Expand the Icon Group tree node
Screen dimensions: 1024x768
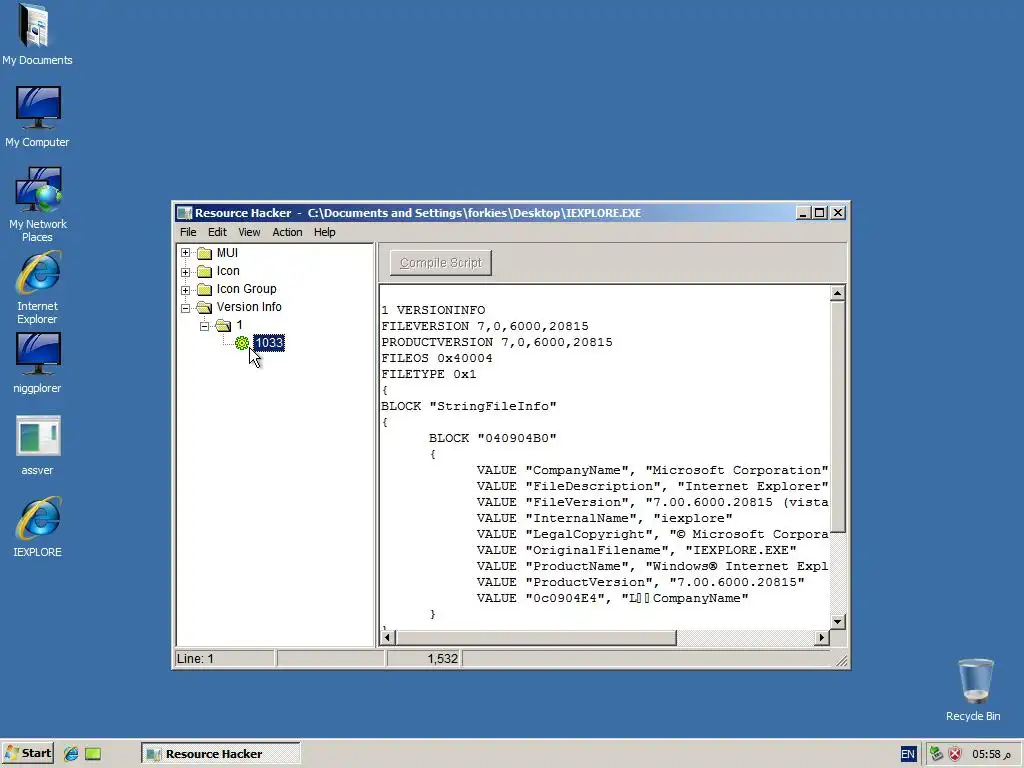pos(185,289)
